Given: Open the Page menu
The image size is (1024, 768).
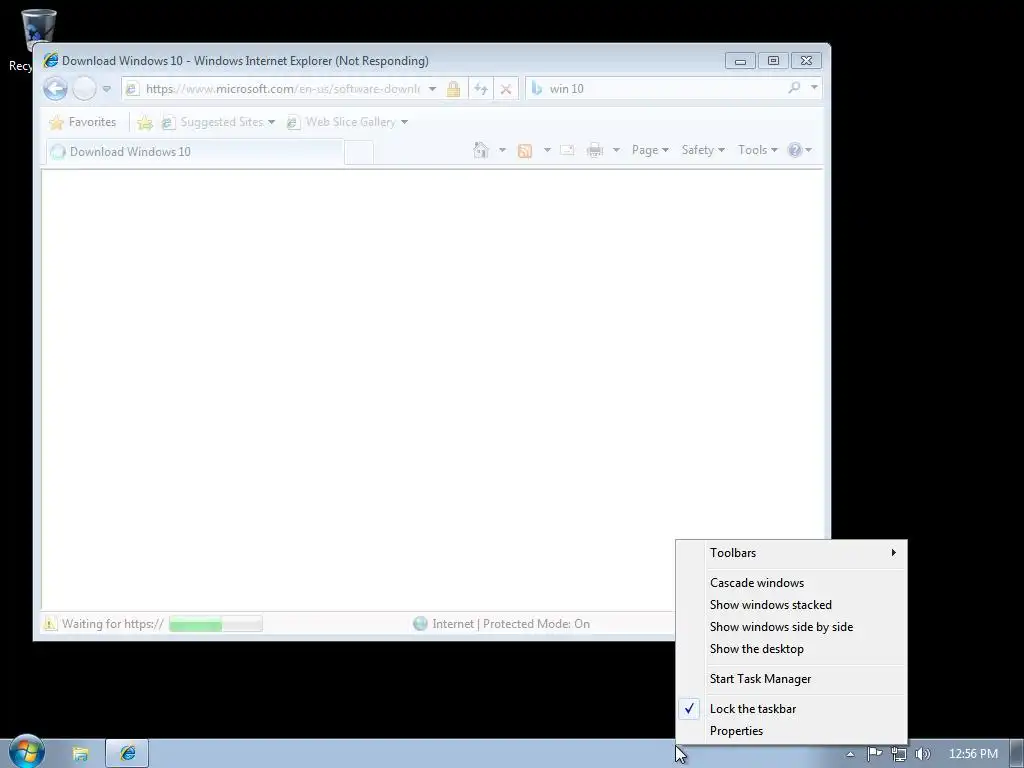Looking at the screenshot, I should point(650,150).
